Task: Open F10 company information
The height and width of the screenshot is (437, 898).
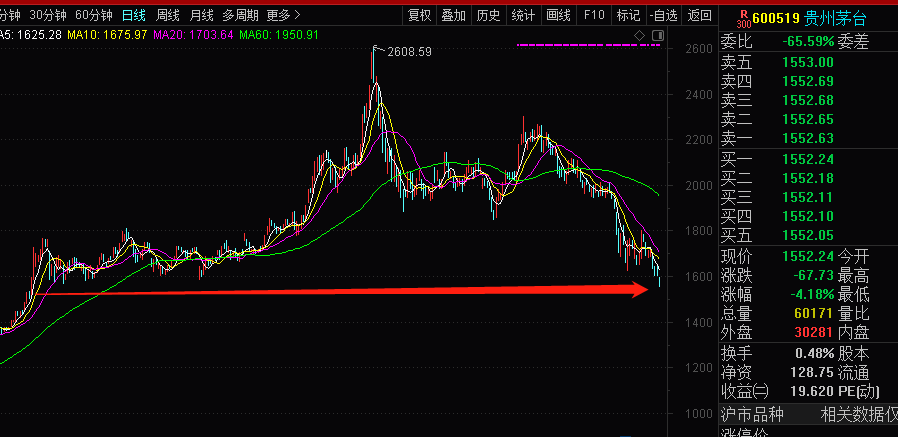Action: (594, 15)
